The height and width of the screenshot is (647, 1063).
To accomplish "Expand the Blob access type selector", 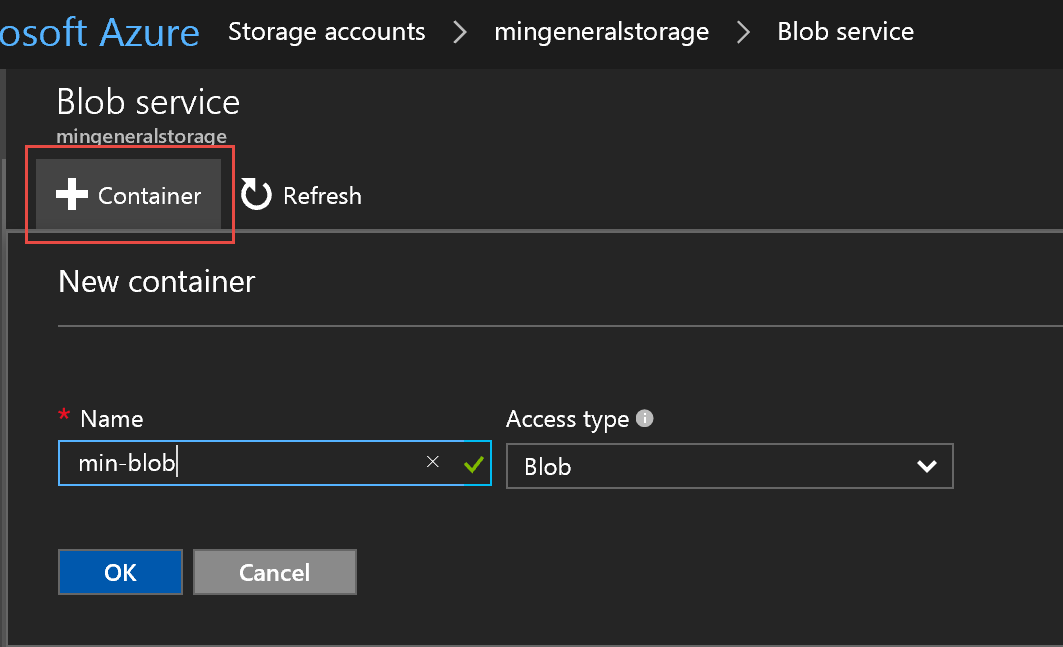I will click(730, 466).
